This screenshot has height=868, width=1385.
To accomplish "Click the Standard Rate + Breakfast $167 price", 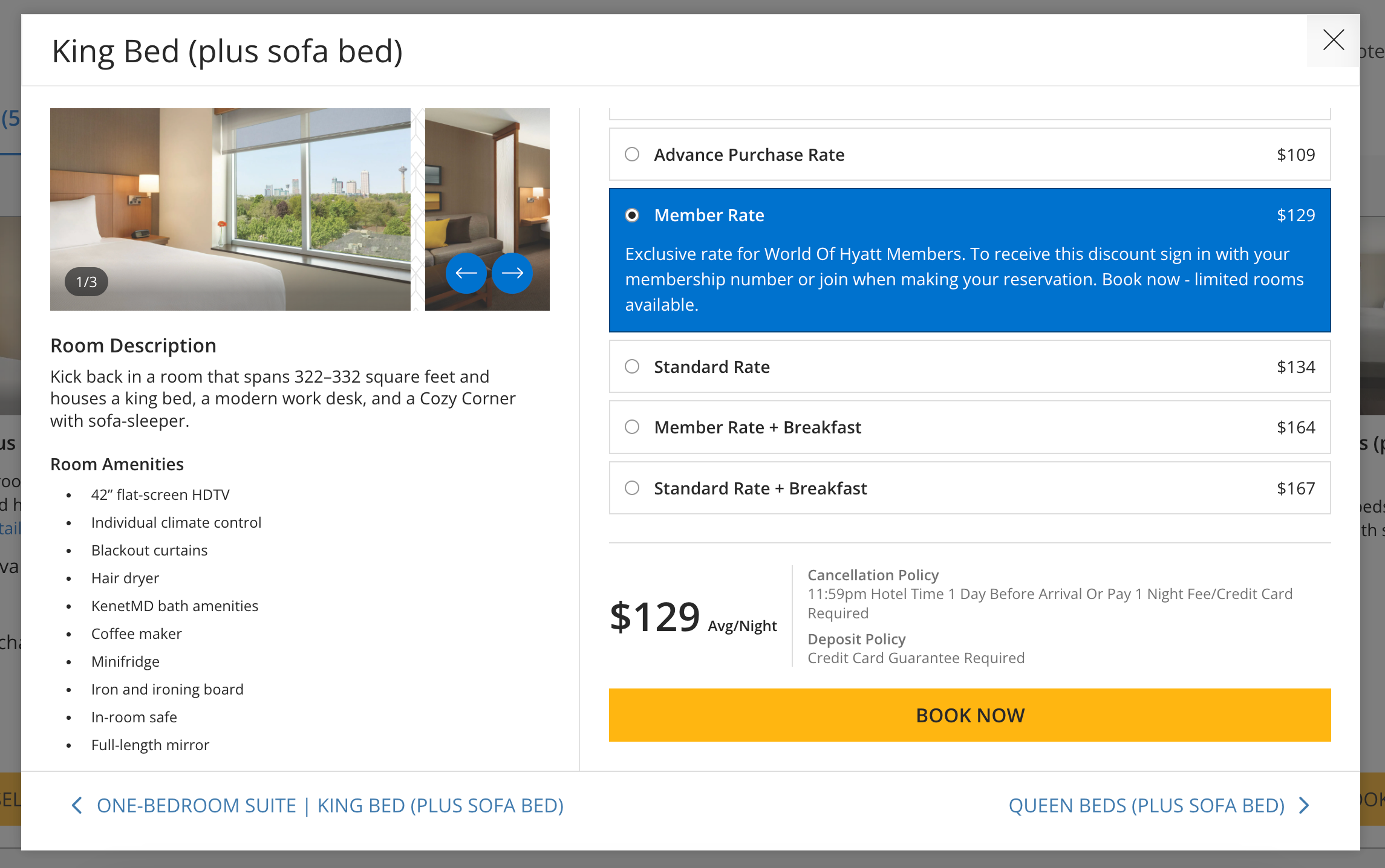I will click(x=1295, y=488).
